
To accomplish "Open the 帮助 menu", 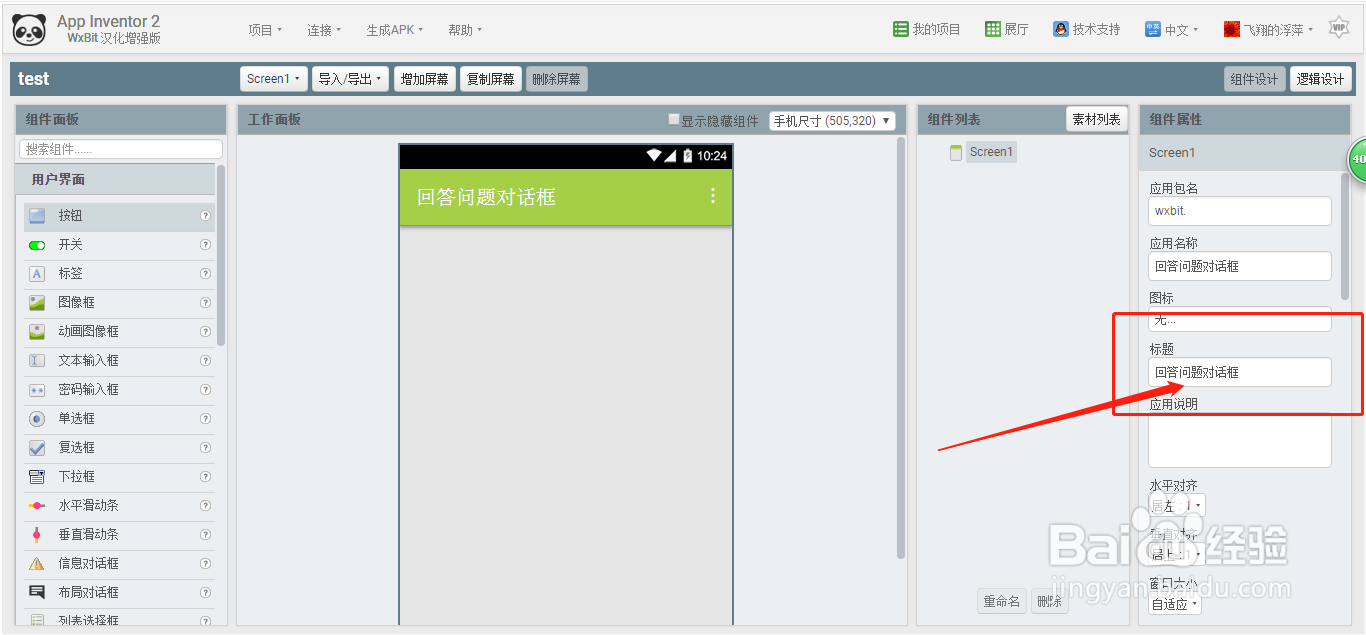I will (465, 30).
